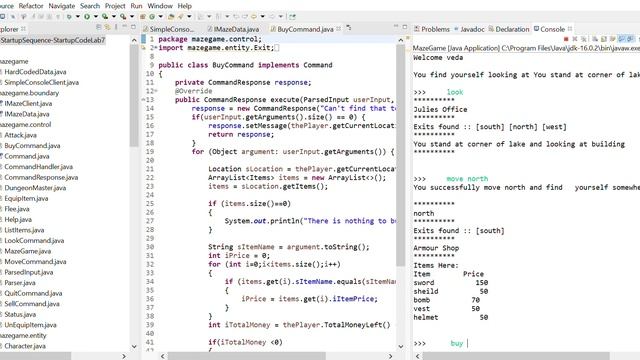Click the Forward navigation arrow icon

click(x=271, y=17)
